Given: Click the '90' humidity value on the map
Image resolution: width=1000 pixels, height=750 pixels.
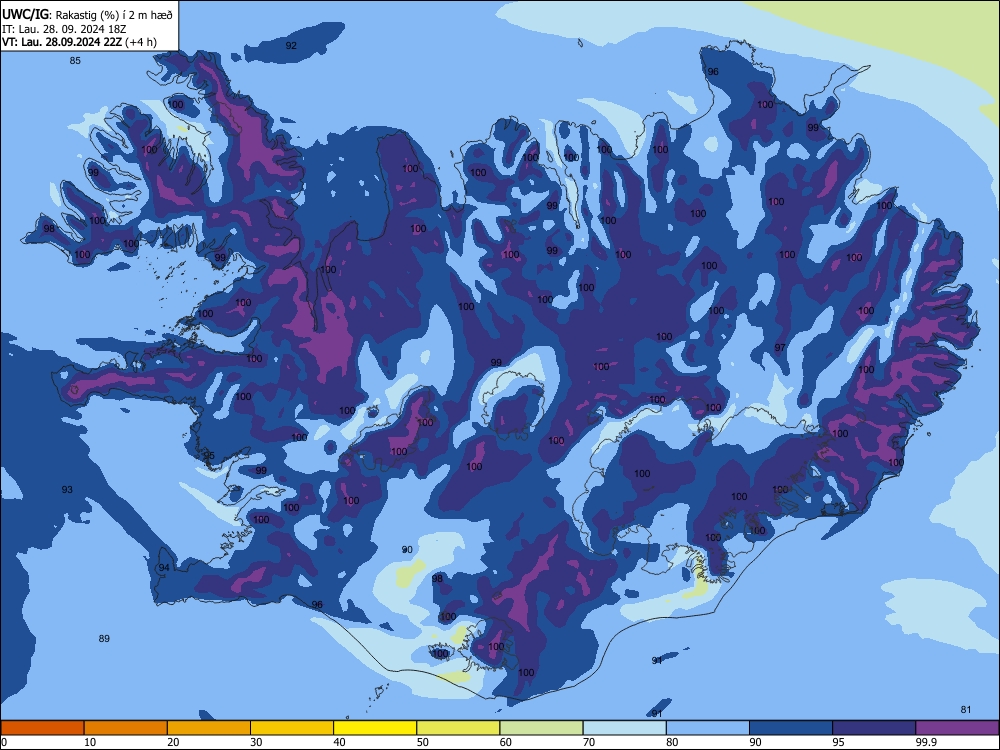Looking at the screenshot, I should click(407, 549).
